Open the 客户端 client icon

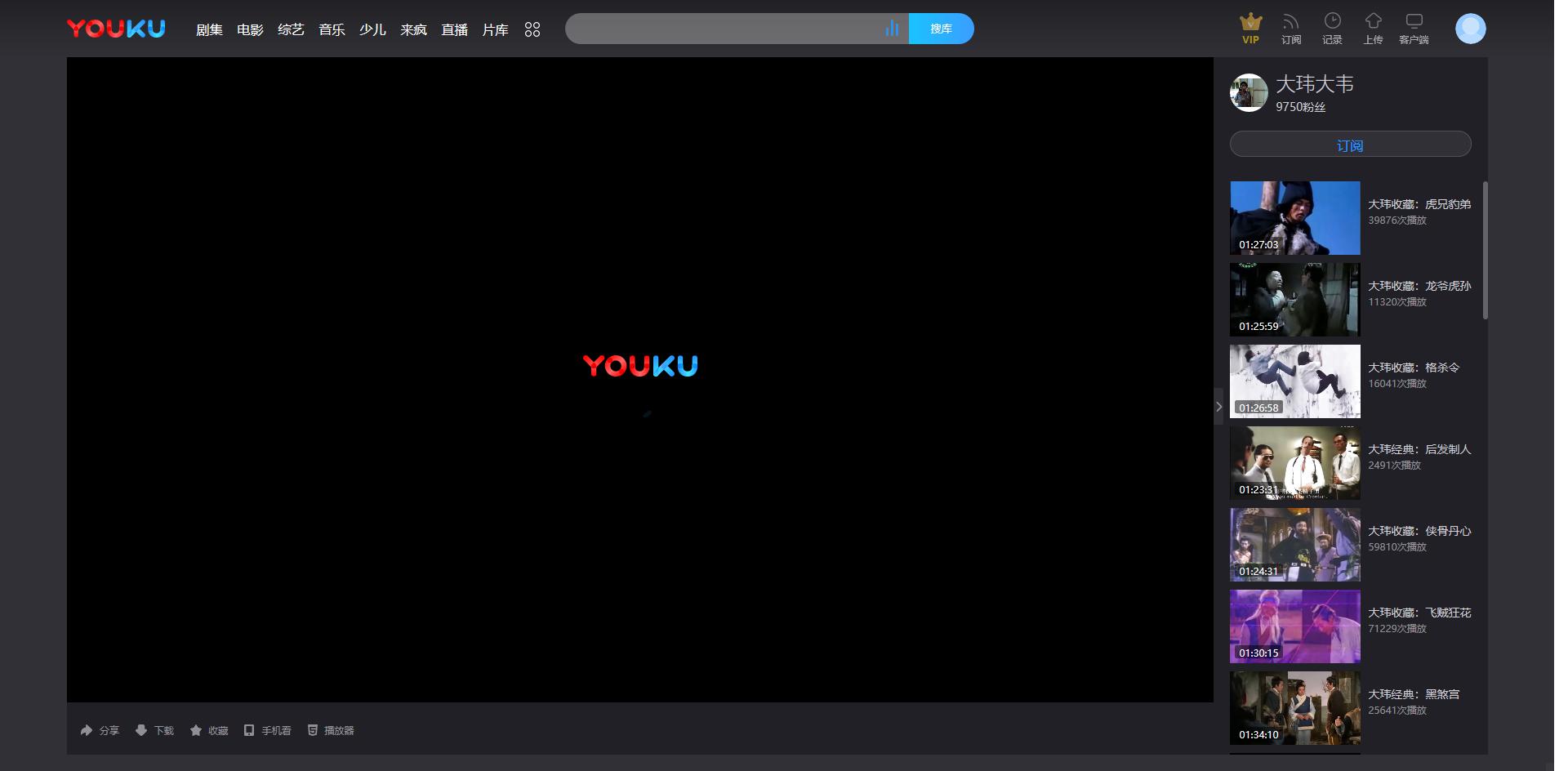click(1414, 22)
